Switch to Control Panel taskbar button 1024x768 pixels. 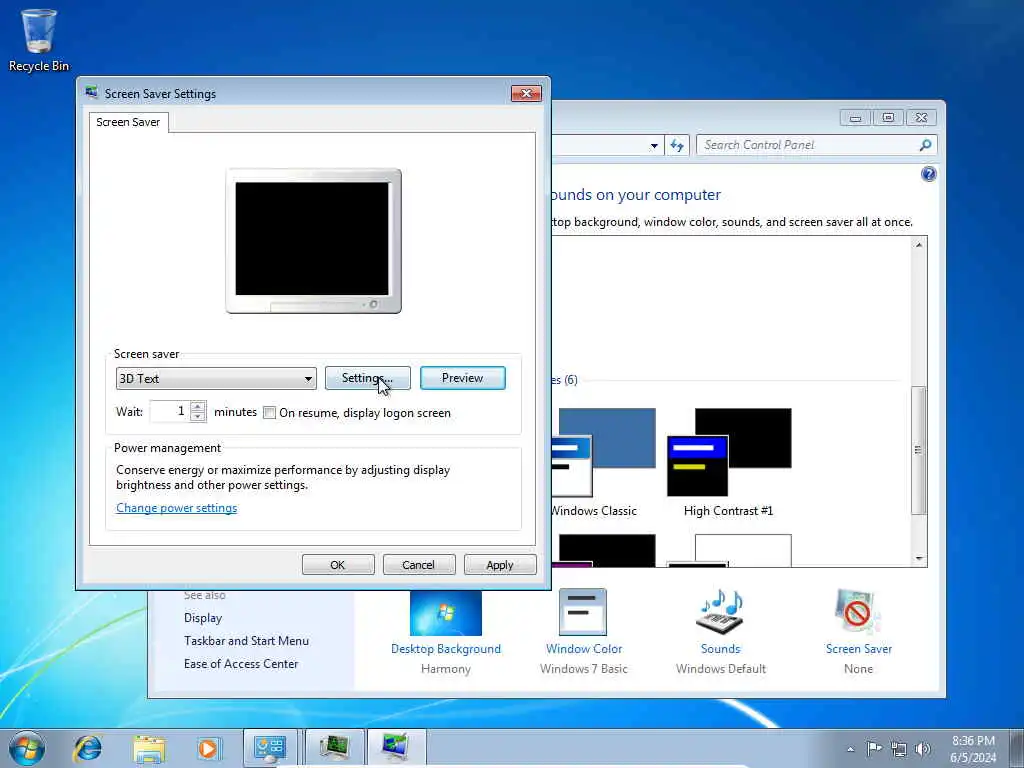pos(270,748)
